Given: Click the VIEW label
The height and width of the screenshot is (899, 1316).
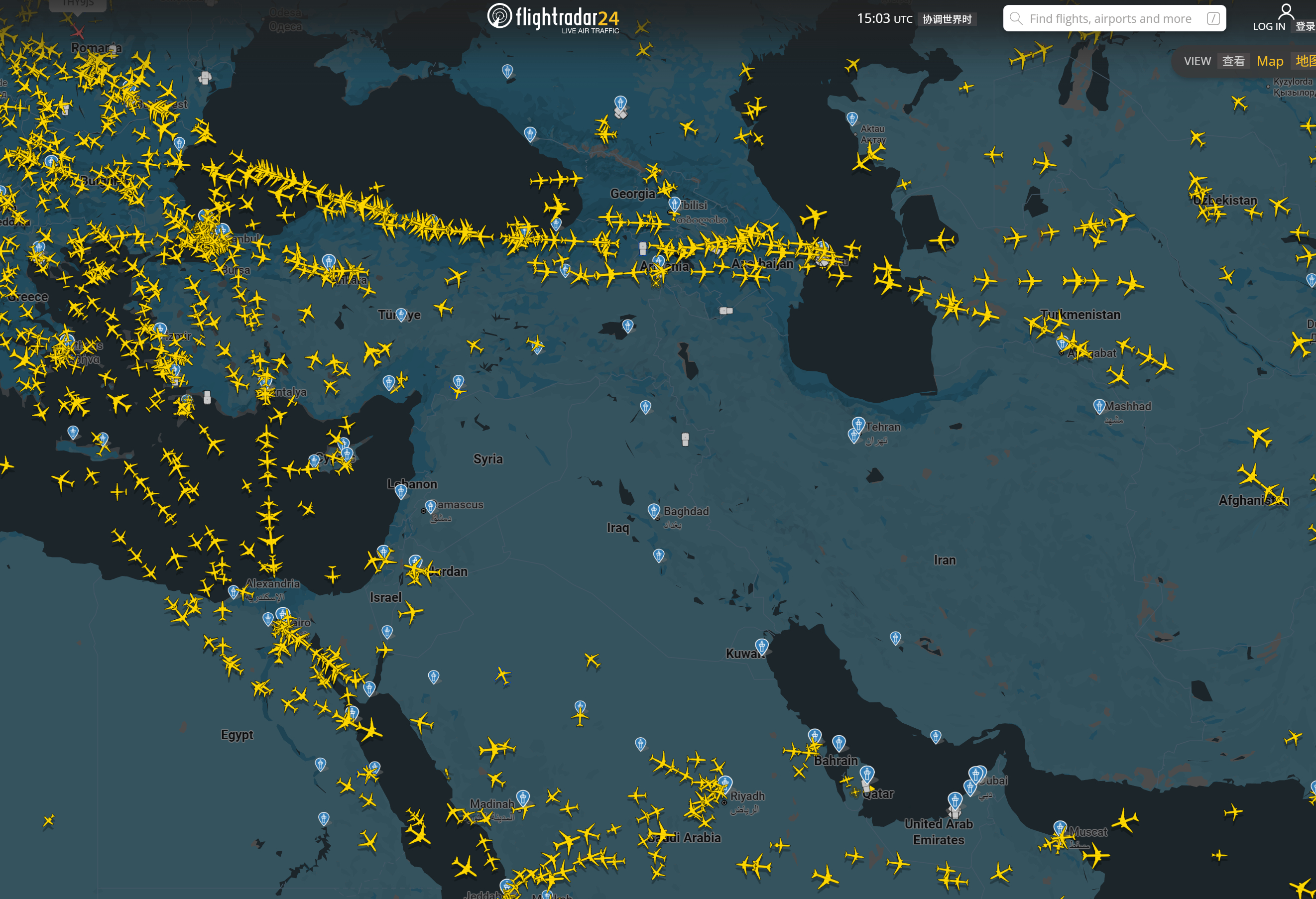Looking at the screenshot, I should 1197,61.
